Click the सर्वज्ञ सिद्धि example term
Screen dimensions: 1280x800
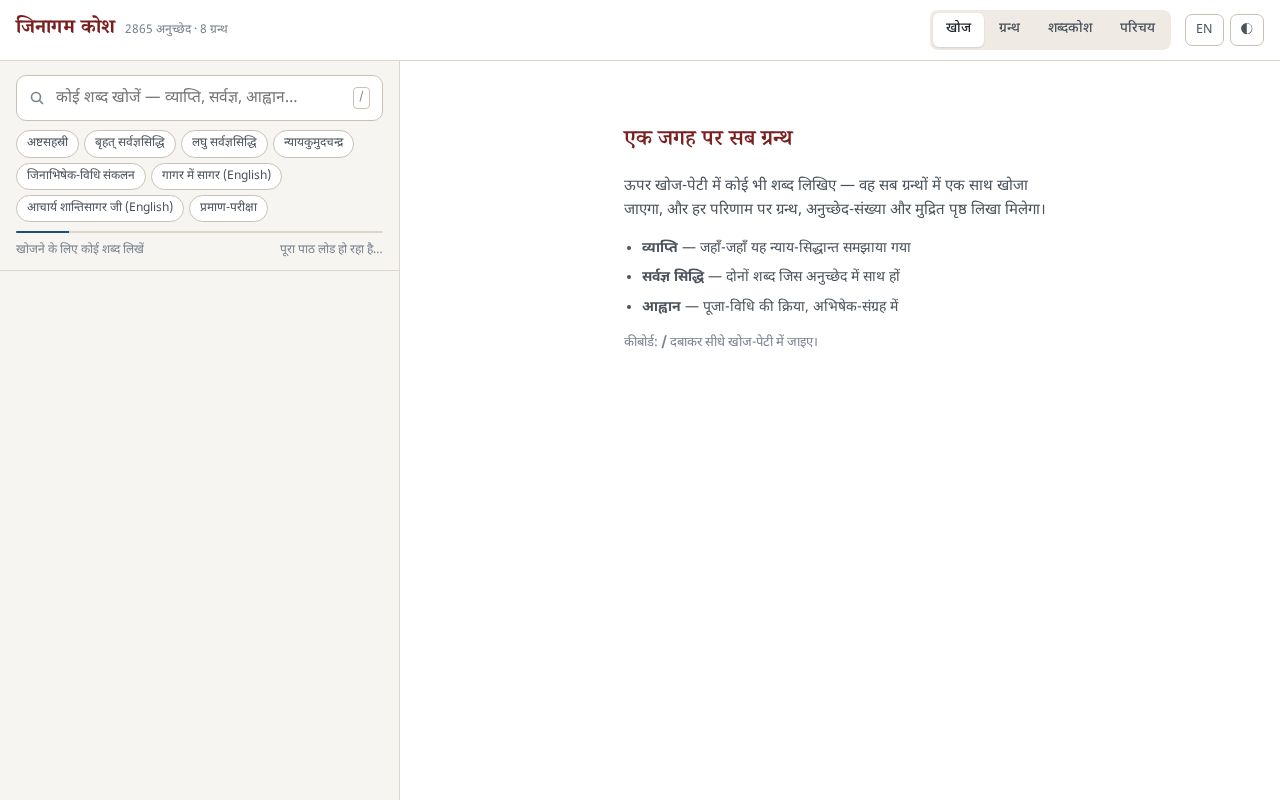(673, 277)
